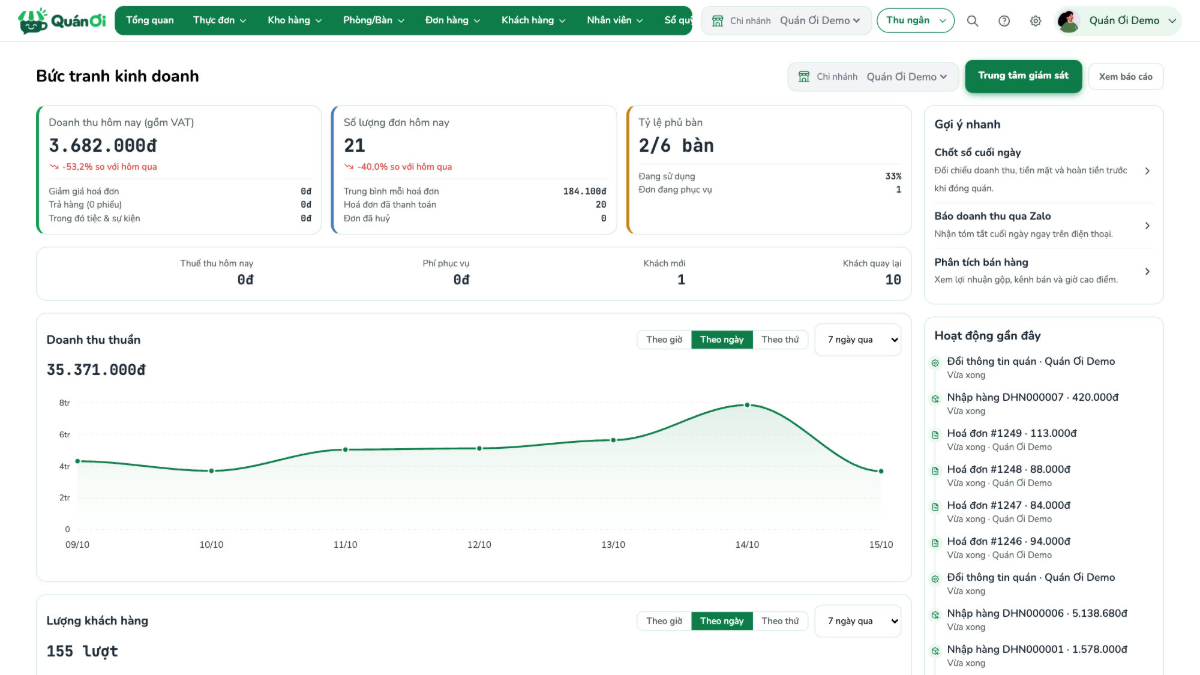Go to Tổng quan tab
Viewport: 1200px width, 675px height.
(x=150, y=21)
